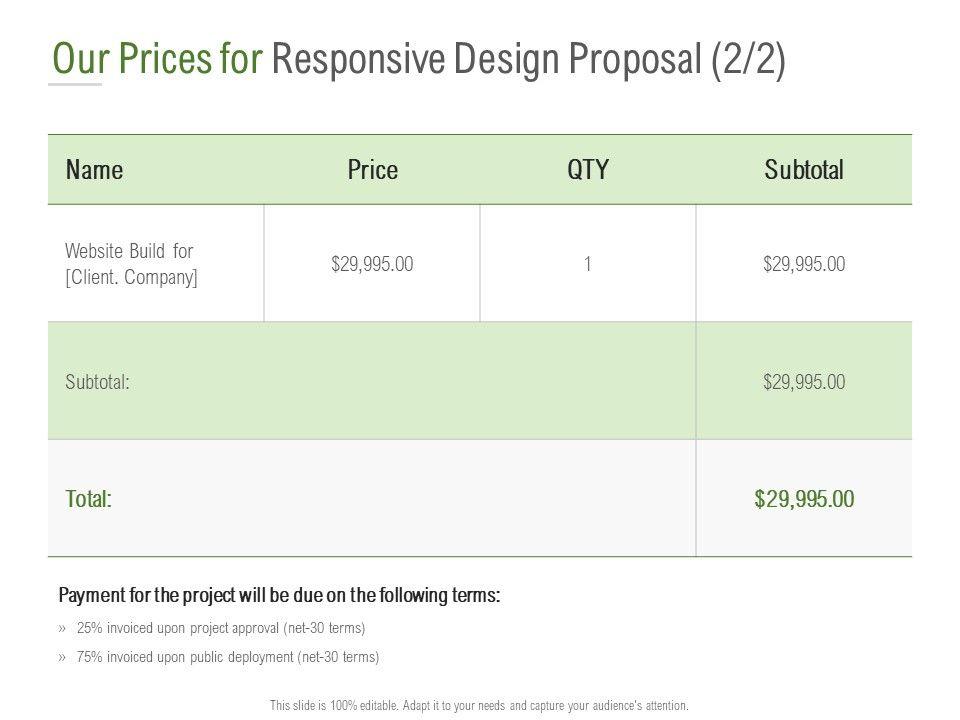
Task: Select the "Website Build for [Client. Company]" cell
Action: pyautogui.click(x=130, y=264)
